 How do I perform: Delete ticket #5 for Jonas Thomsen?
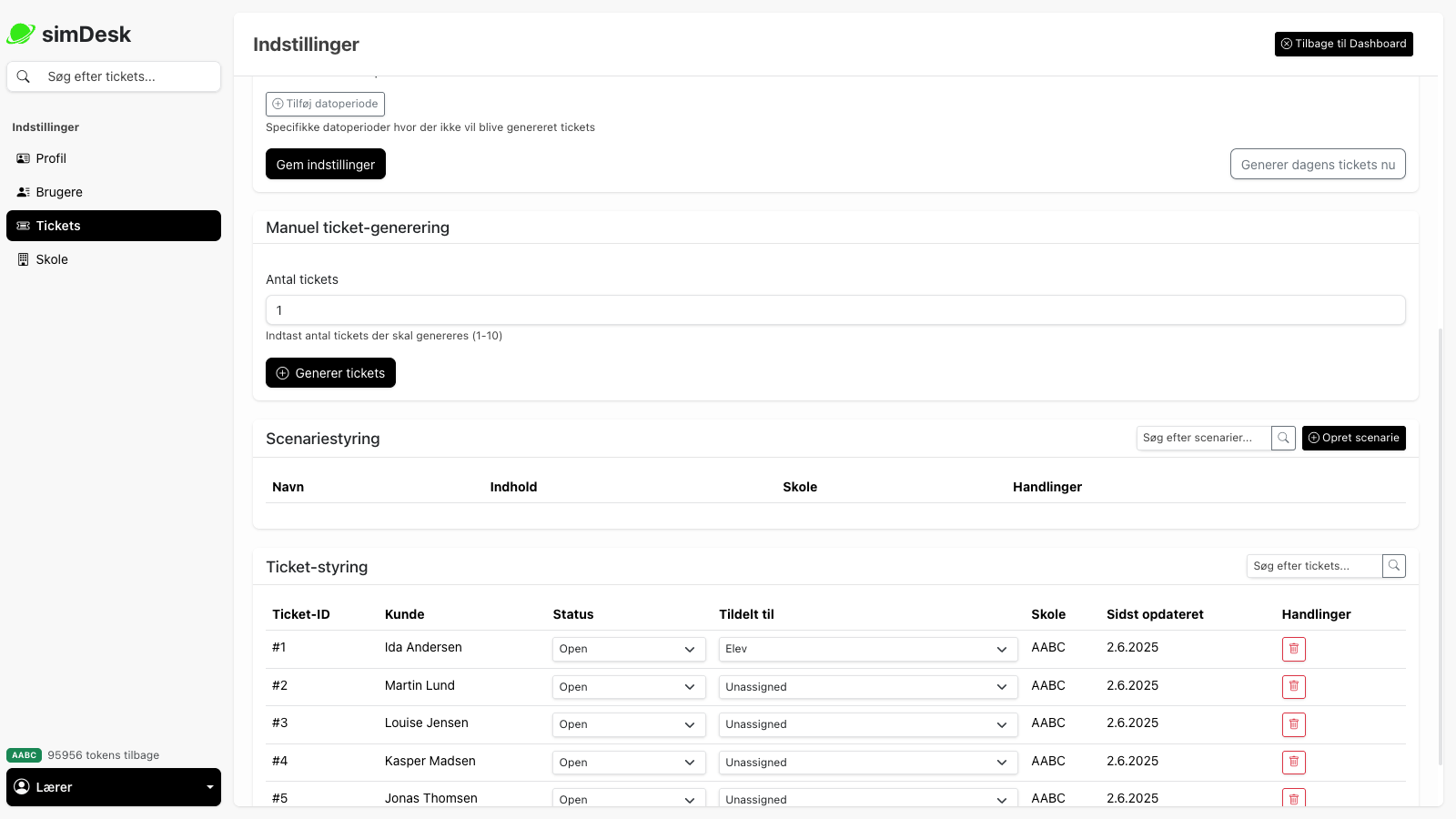(1293, 798)
